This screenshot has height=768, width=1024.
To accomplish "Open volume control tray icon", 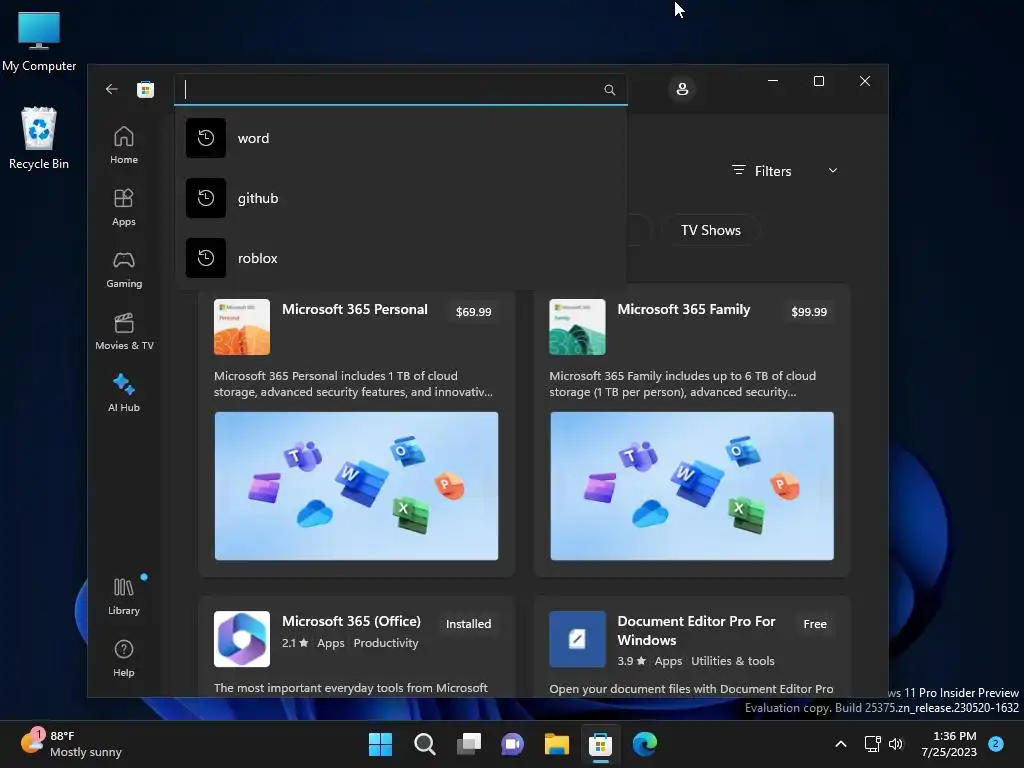I will pyautogui.click(x=896, y=744).
